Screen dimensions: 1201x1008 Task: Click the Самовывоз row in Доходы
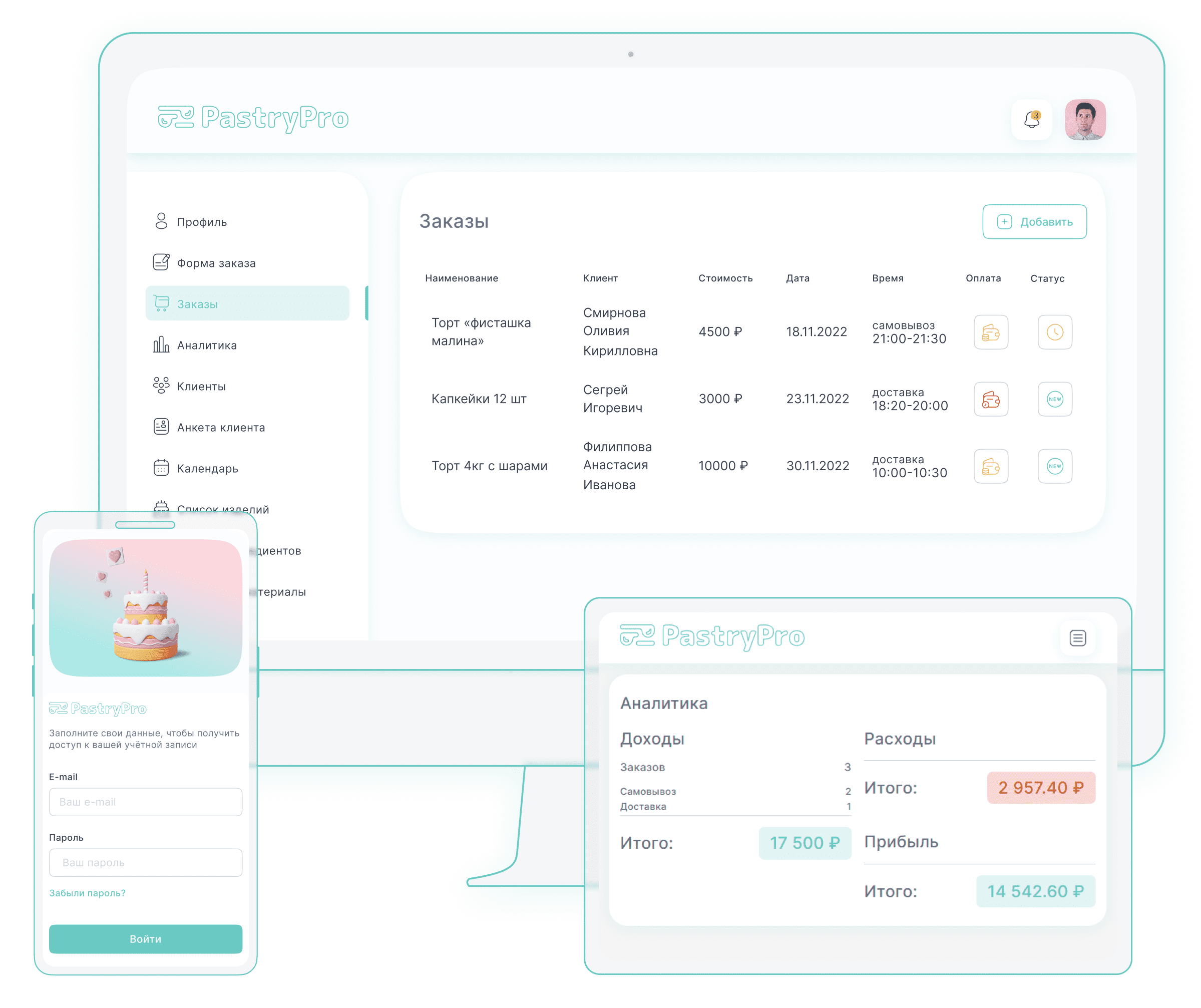pos(735,791)
